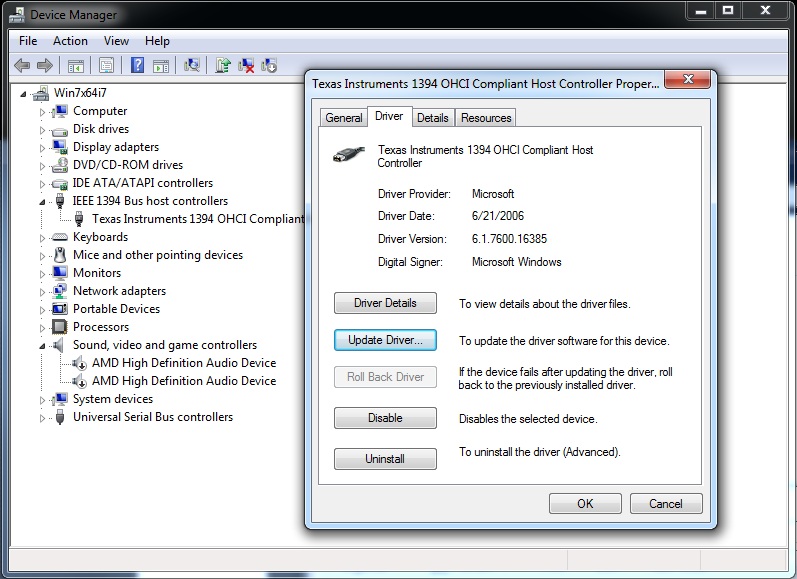Select the System devices label

(x=113, y=399)
